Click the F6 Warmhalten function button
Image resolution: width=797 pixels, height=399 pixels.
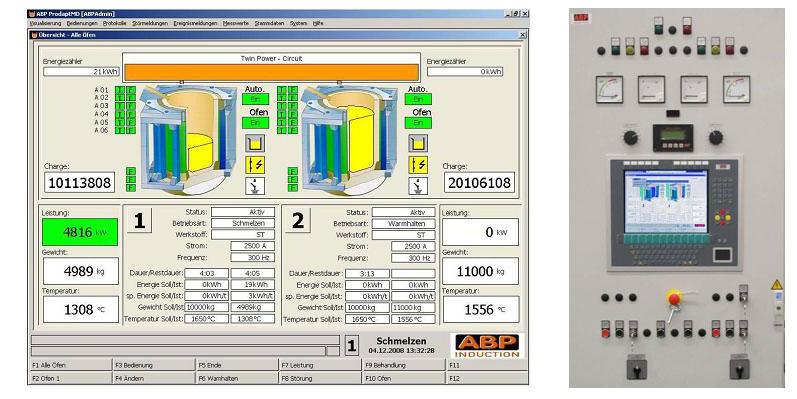238,378
